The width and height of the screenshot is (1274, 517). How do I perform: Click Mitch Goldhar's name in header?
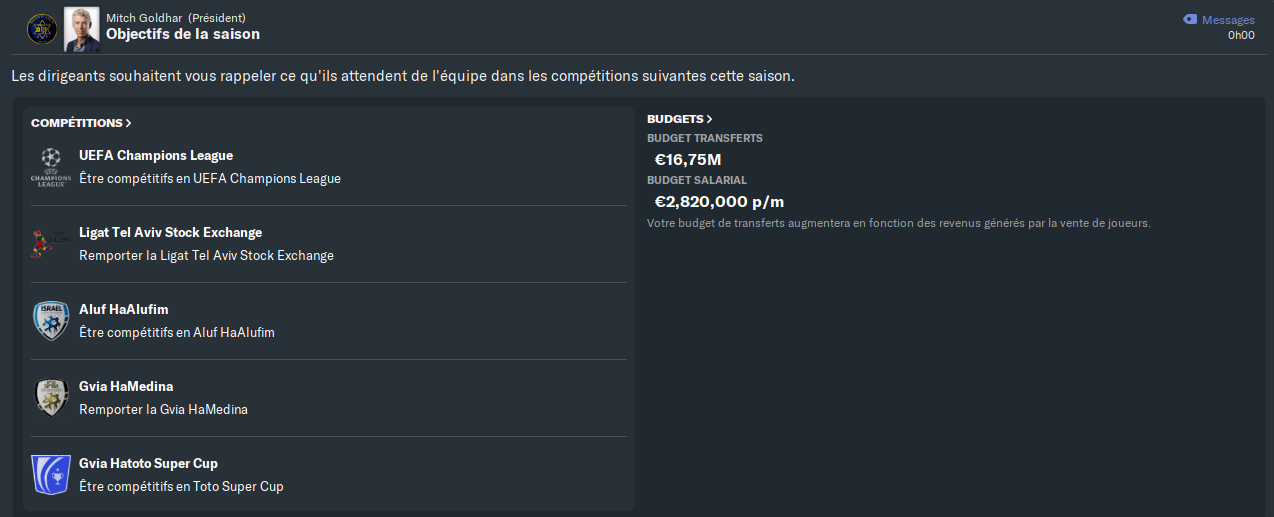[x=144, y=18]
